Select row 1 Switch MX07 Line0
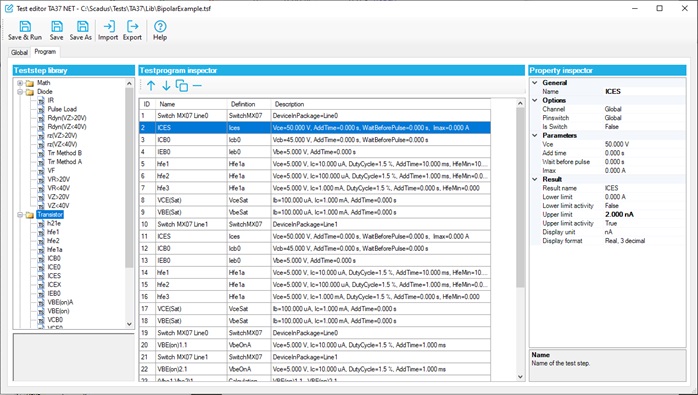The width and height of the screenshot is (698, 395). tap(315, 116)
